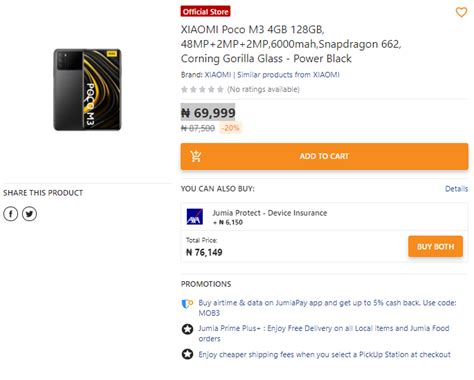Open PickUp Station cheaper shipping promotion
The width and height of the screenshot is (474, 380).
click(x=324, y=354)
